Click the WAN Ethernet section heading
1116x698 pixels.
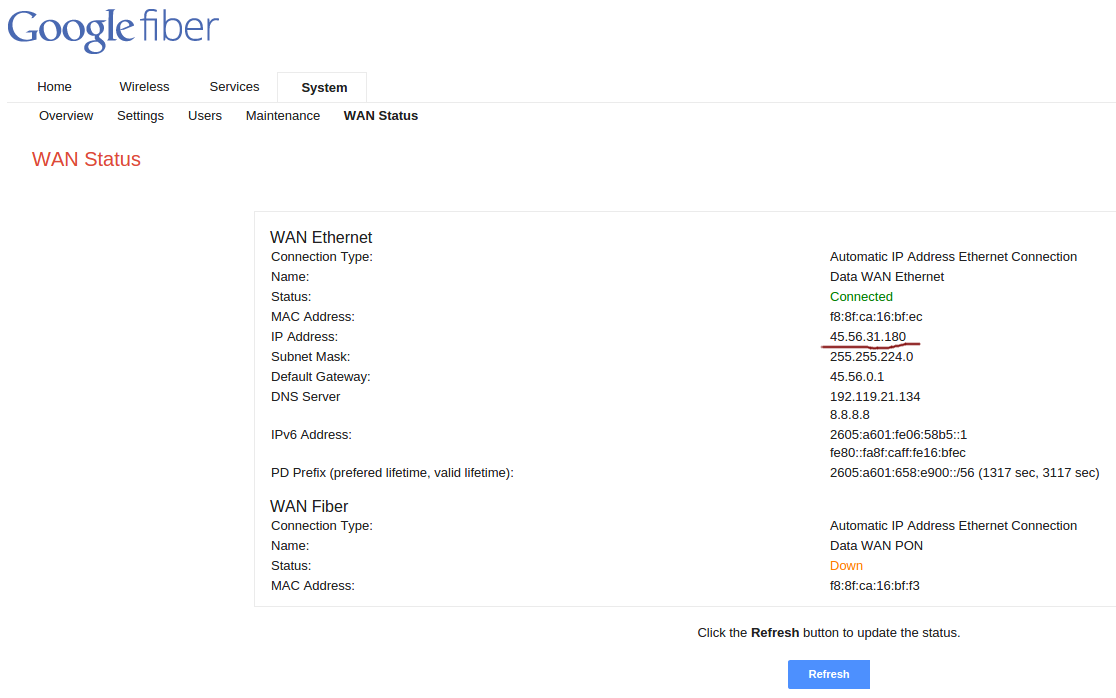tap(321, 238)
